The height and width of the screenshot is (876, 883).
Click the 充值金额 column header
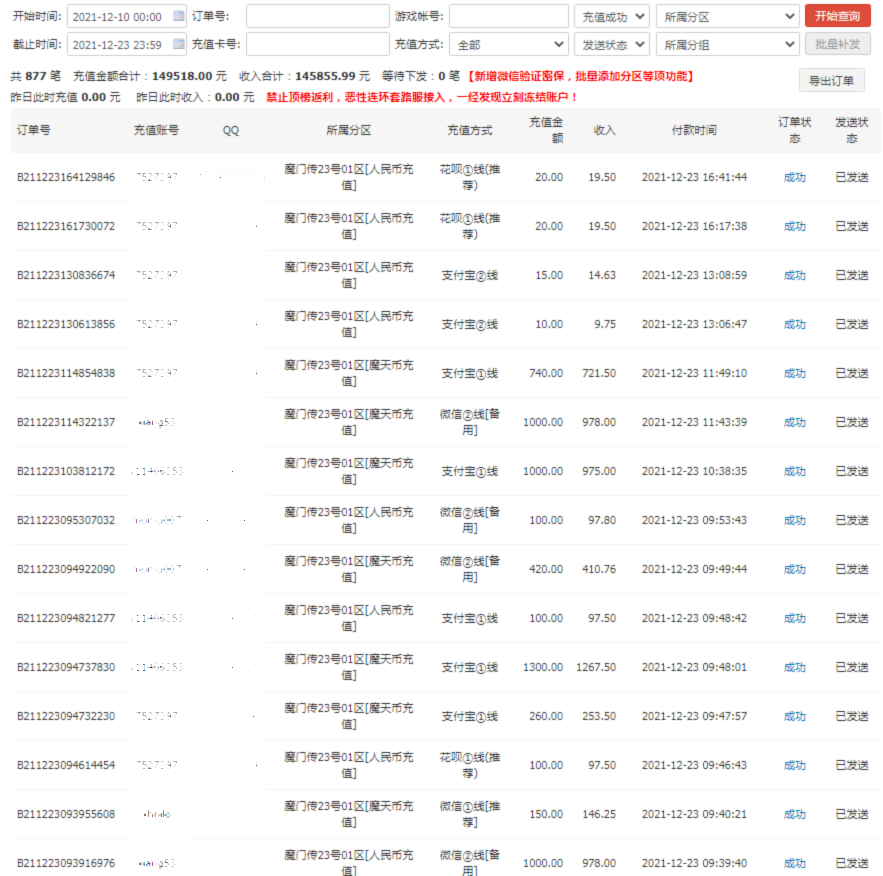546,130
